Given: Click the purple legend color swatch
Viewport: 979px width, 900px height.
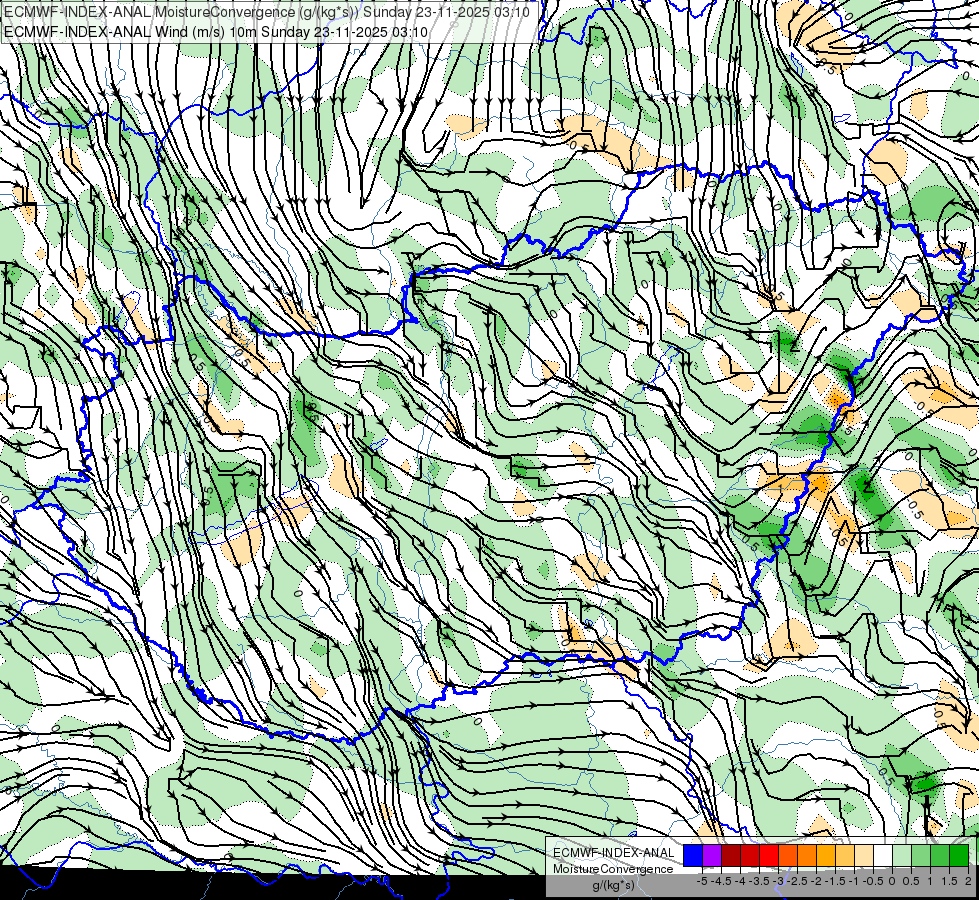Looking at the screenshot, I should tap(712, 855).
